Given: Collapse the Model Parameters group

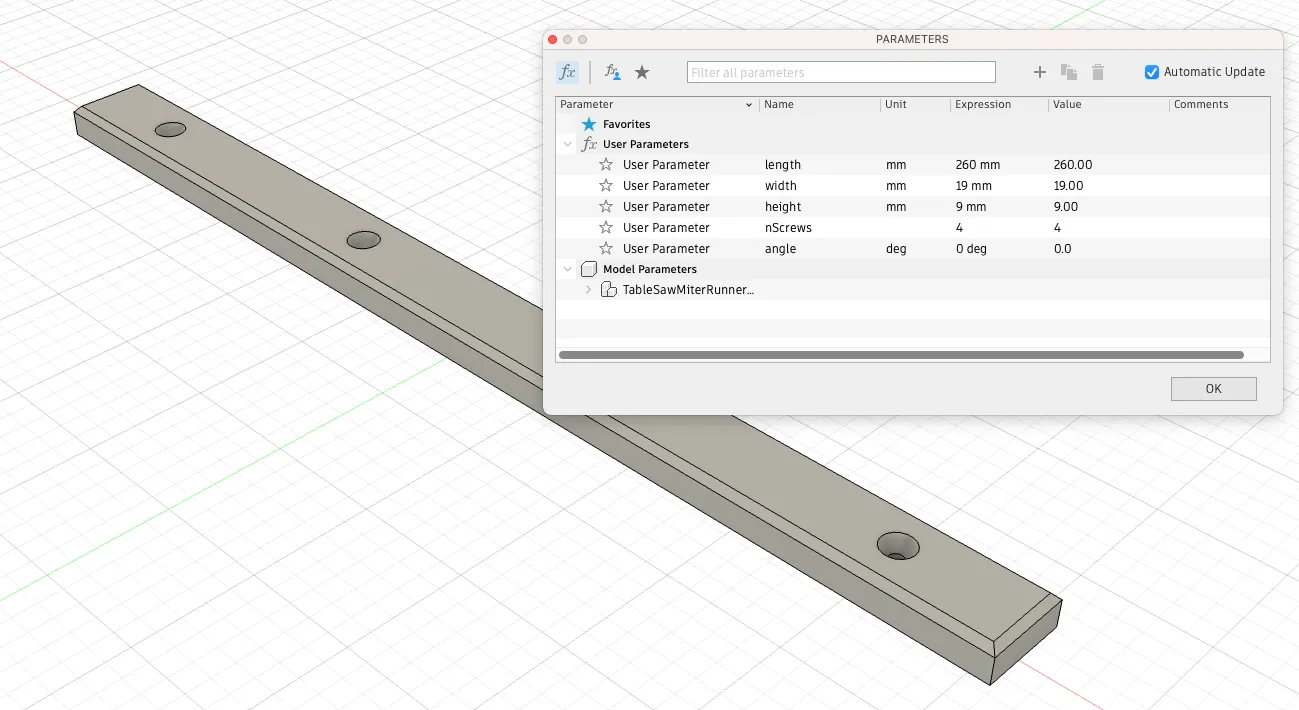Looking at the screenshot, I should coord(568,269).
